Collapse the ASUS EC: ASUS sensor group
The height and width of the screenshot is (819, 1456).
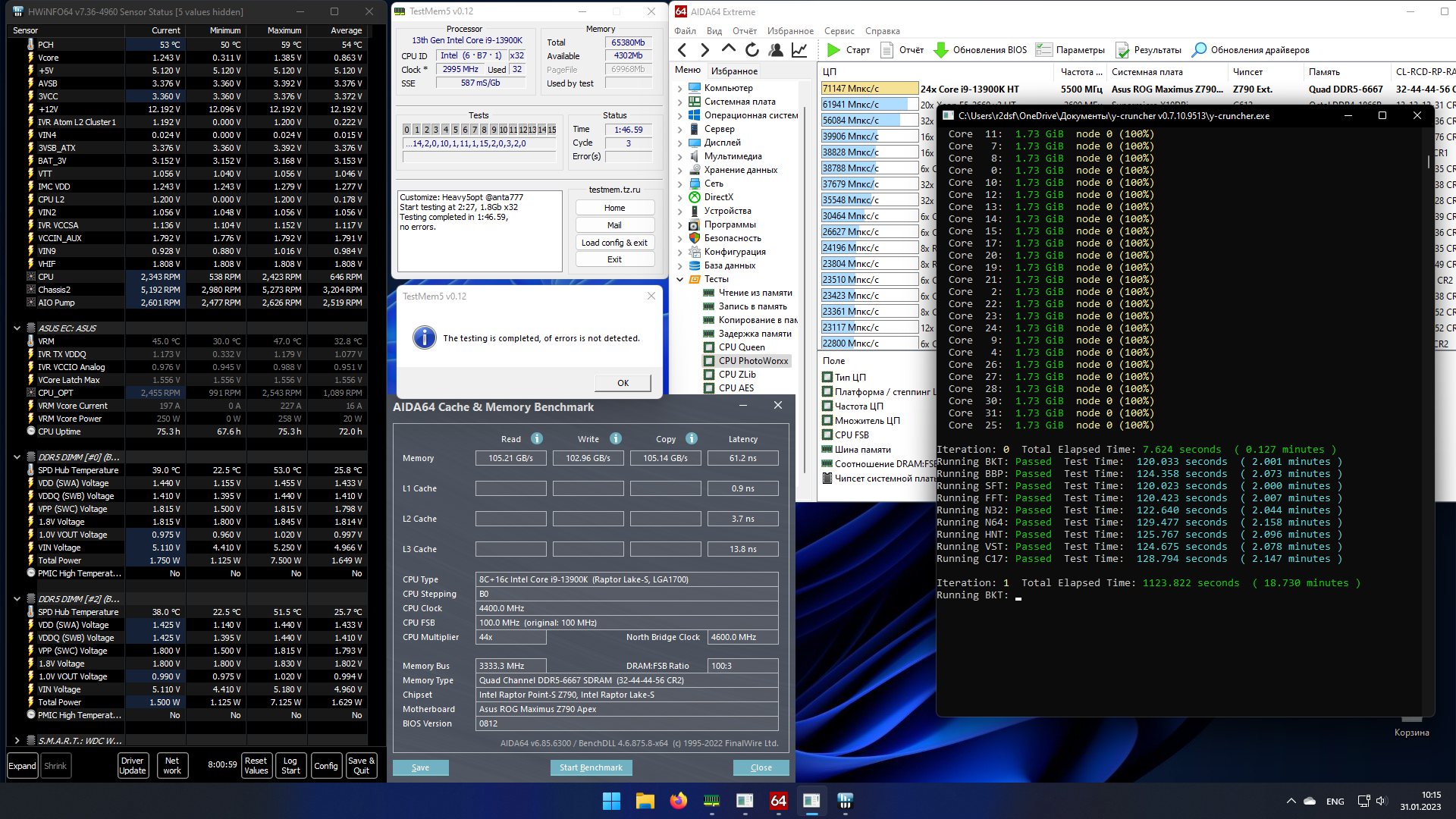(17, 328)
